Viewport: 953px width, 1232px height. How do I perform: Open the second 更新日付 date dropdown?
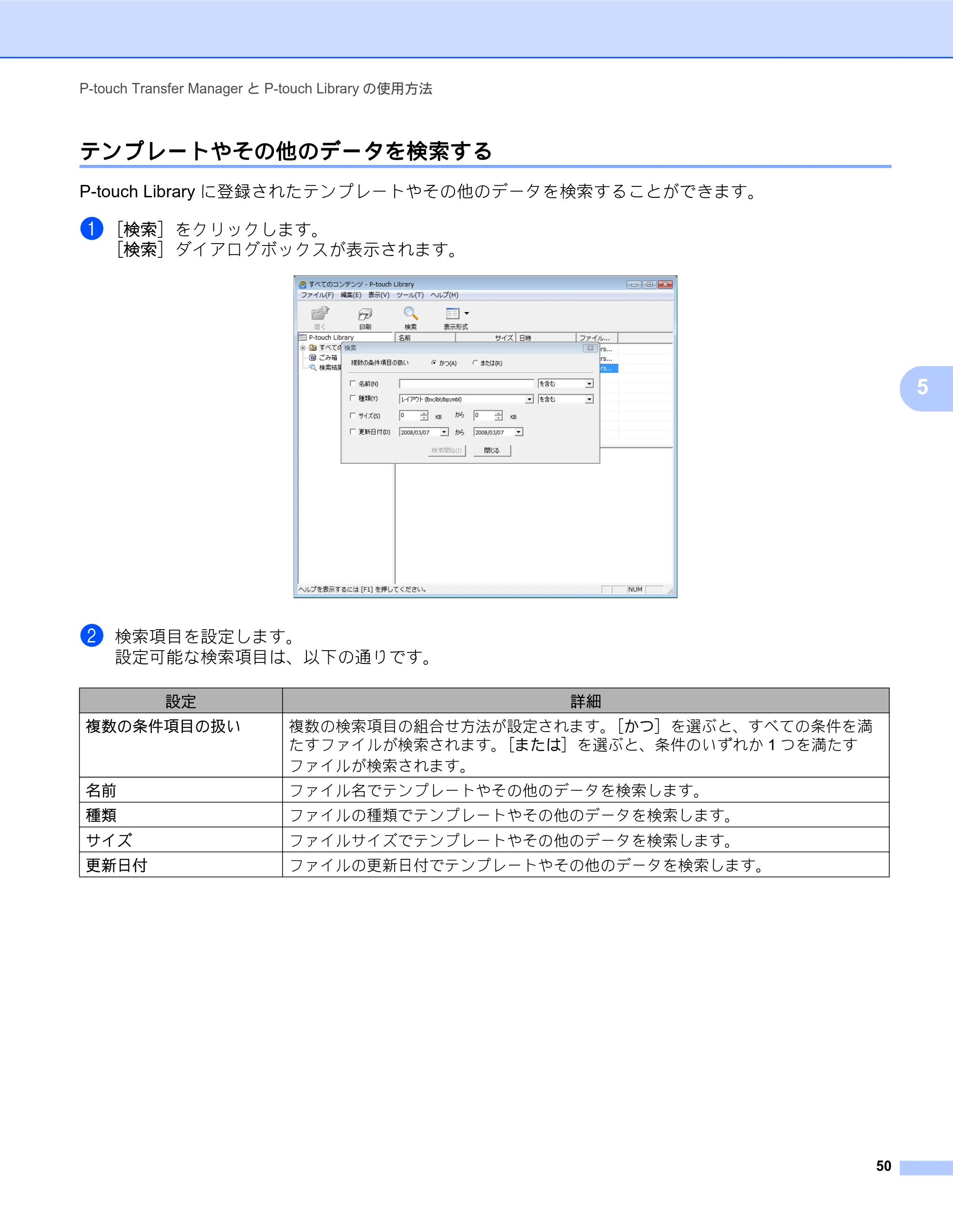[519, 432]
